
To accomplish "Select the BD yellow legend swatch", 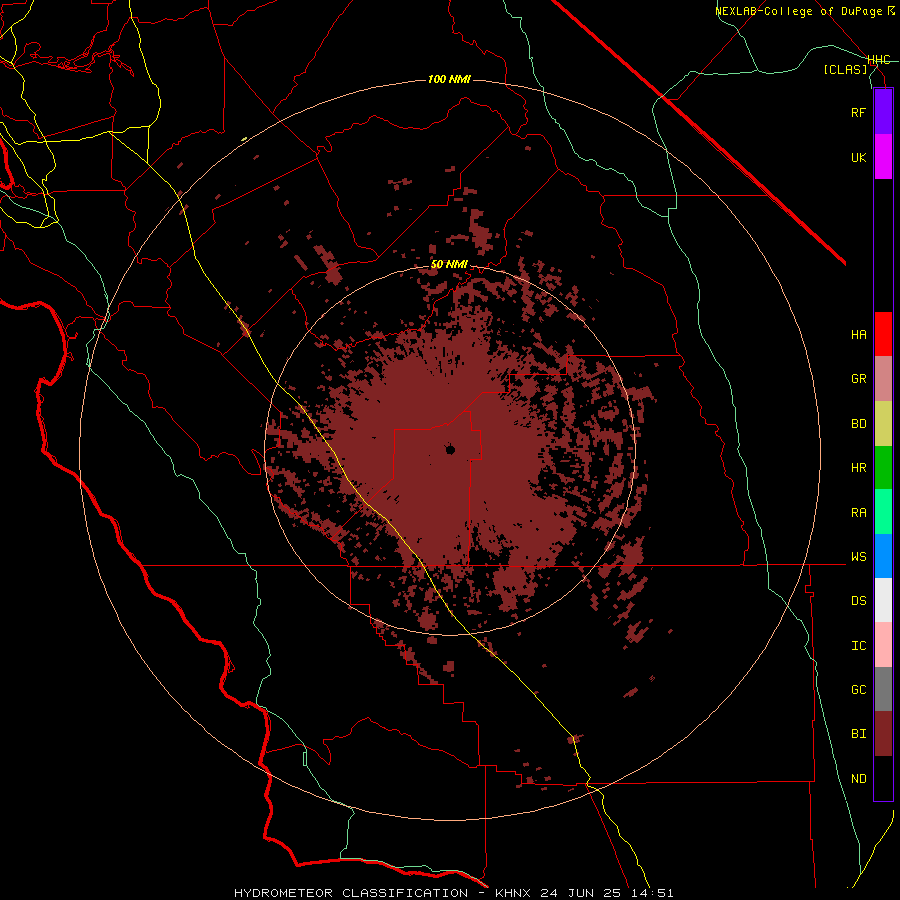I will (883, 424).
